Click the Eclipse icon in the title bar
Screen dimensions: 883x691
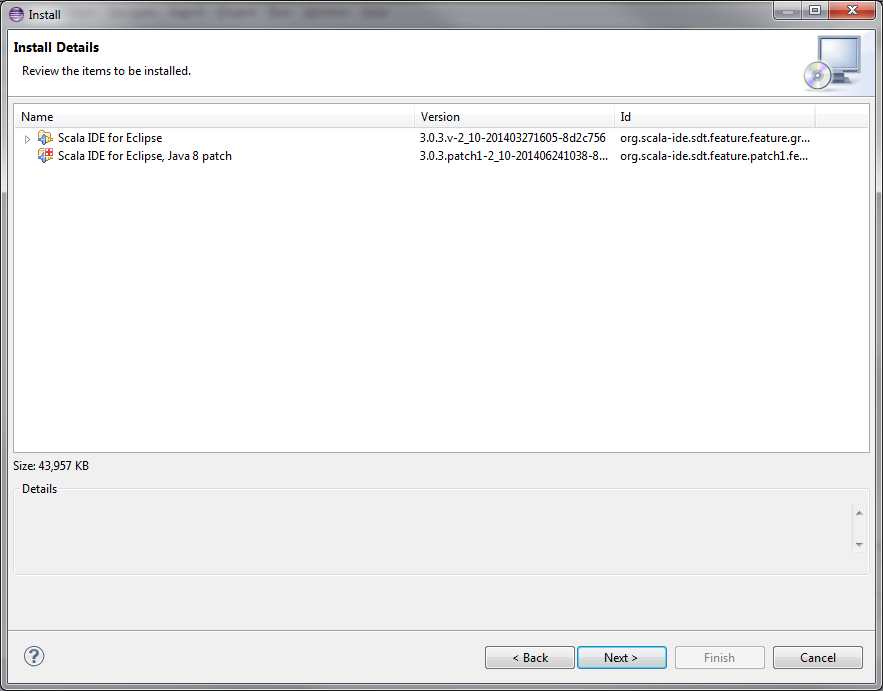point(16,14)
